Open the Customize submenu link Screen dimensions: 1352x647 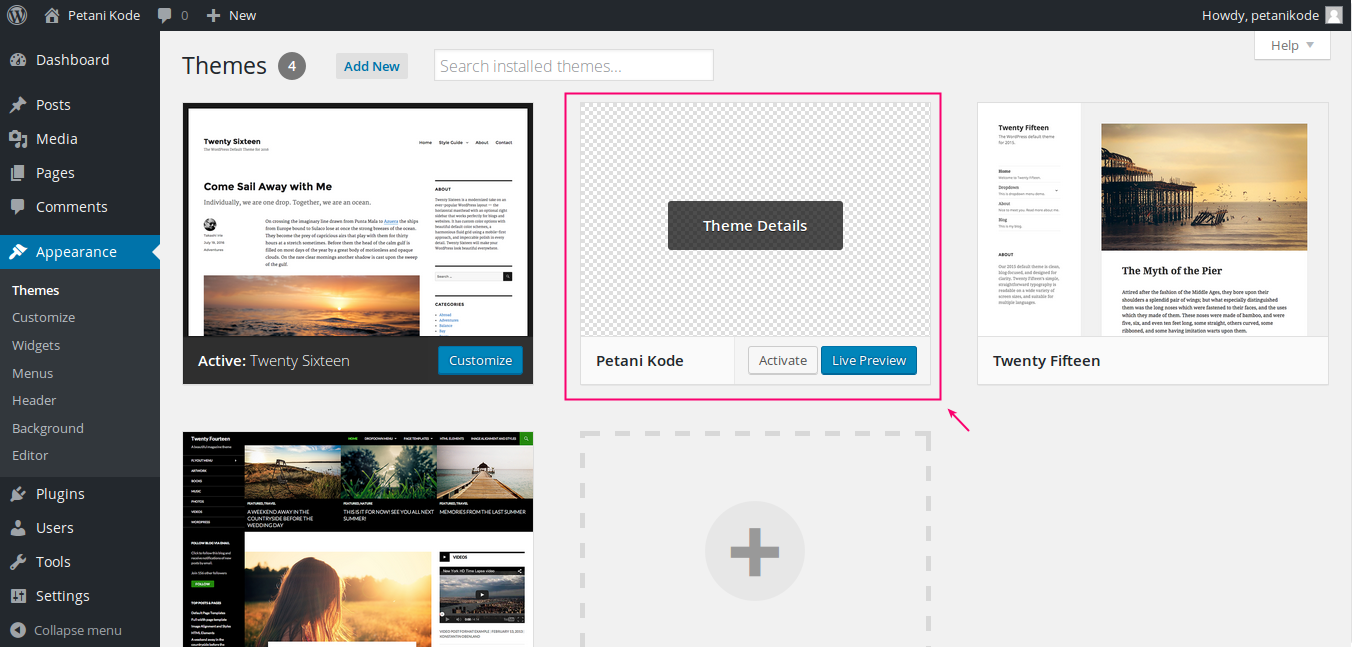[43, 317]
